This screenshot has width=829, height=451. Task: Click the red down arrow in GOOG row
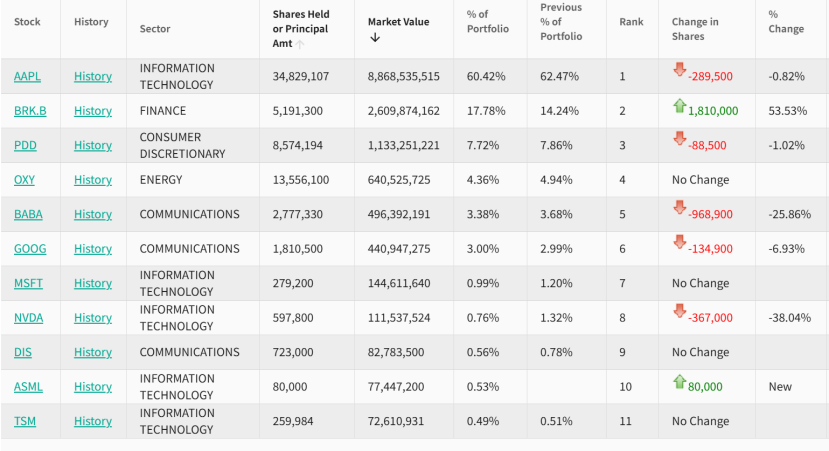(679, 243)
